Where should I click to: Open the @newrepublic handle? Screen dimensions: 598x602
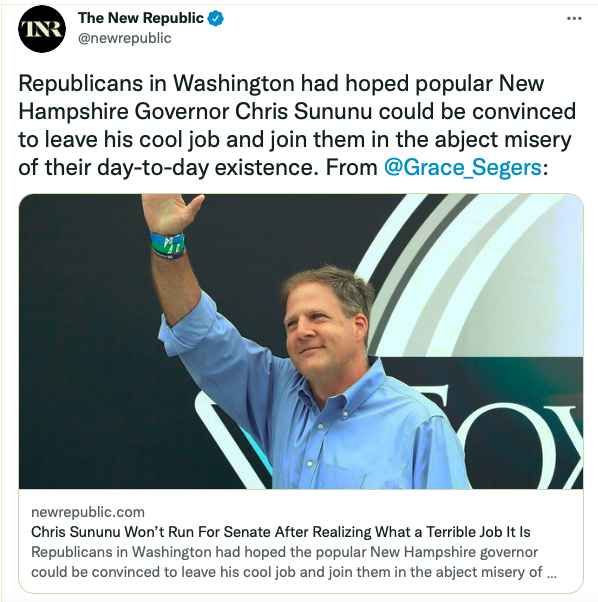(124, 38)
